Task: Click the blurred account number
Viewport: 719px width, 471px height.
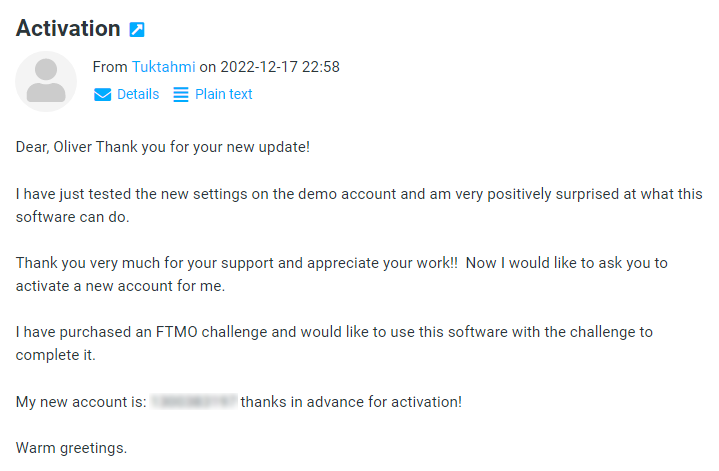Action: pos(193,402)
